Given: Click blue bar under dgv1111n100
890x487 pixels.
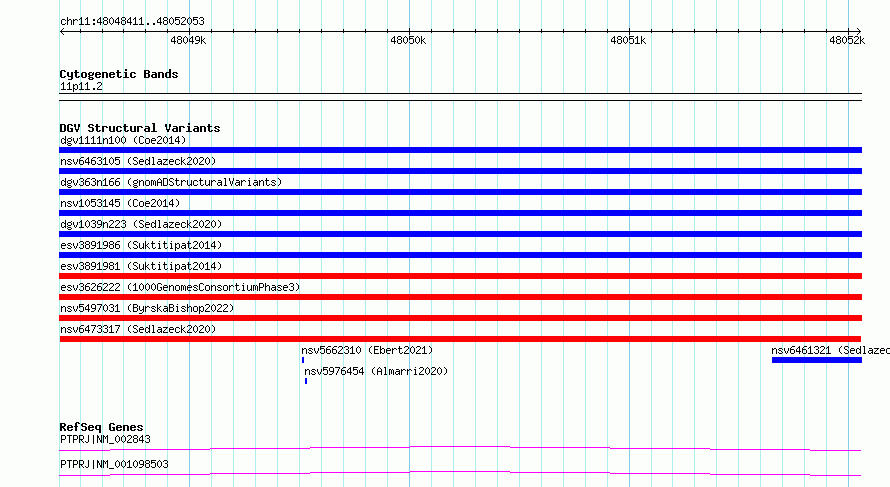Looking at the screenshot, I should point(460,150).
